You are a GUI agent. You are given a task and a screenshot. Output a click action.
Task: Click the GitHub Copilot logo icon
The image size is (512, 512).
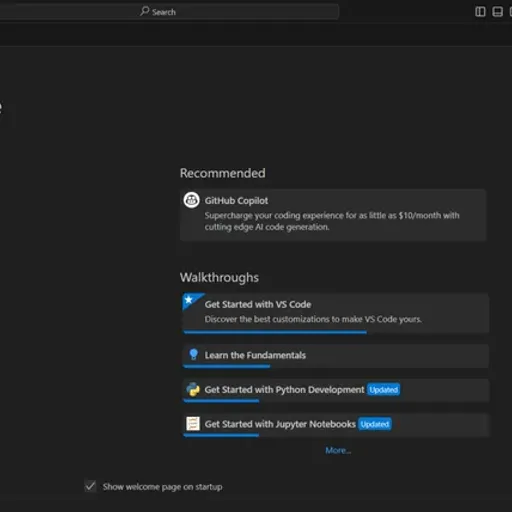191,200
